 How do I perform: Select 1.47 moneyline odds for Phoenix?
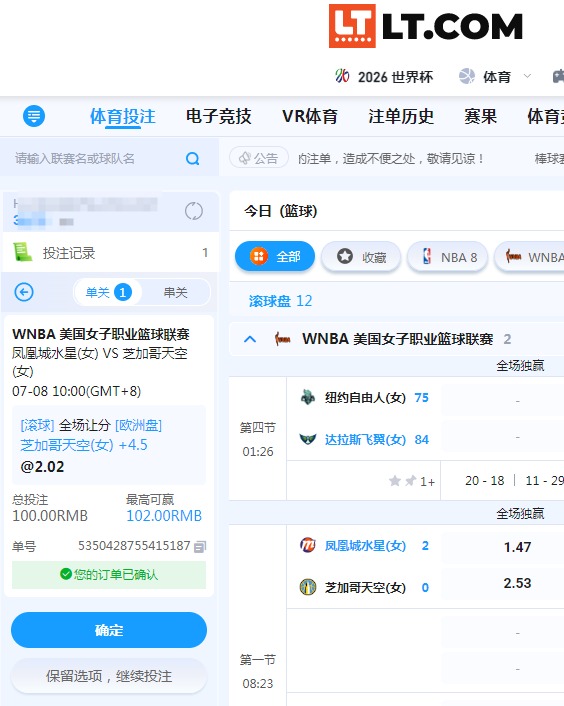pyautogui.click(x=518, y=547)
